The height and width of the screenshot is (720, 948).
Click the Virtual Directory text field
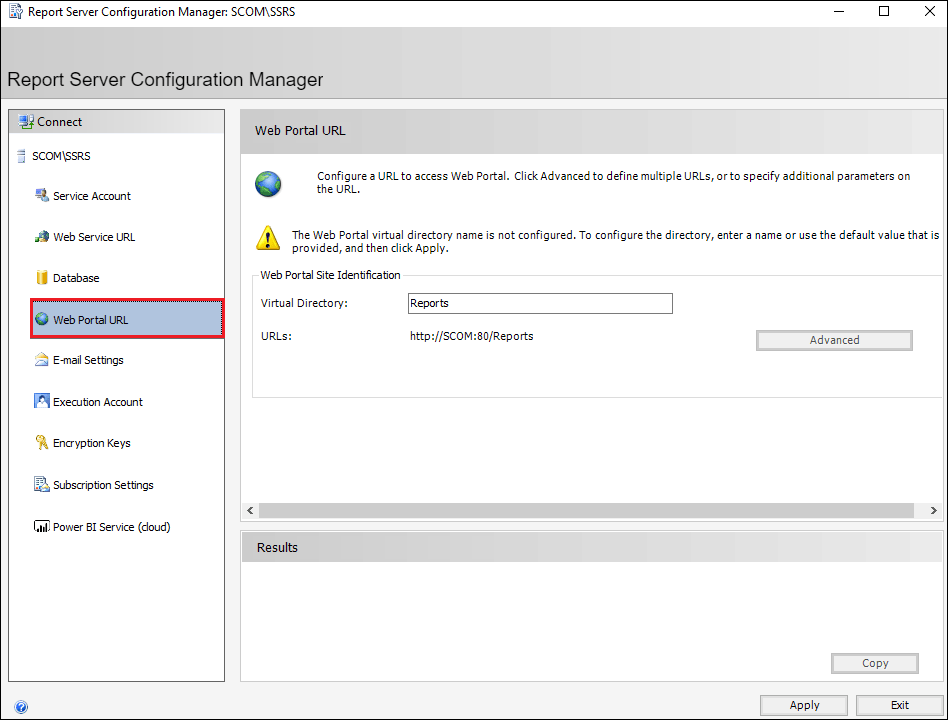[540, 303]
